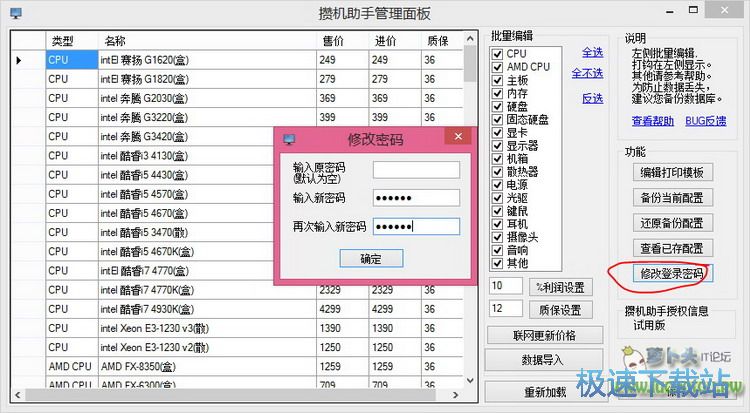Click the table's vertical scrollbar up arrow

(470, 39)
